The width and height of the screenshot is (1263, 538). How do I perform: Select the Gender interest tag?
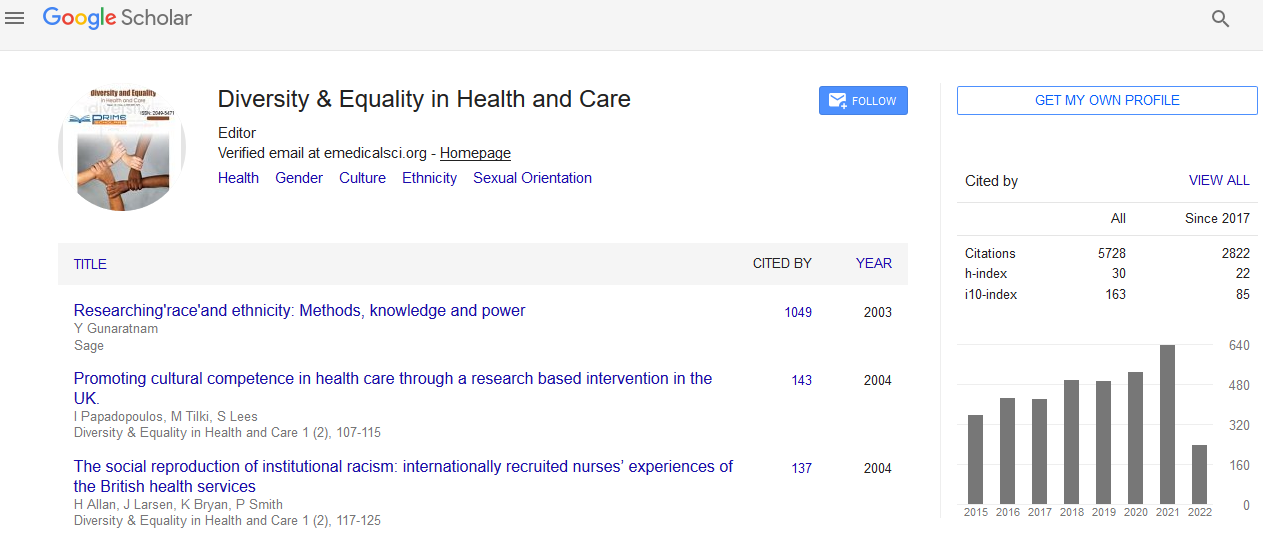(x=299, y=178)
